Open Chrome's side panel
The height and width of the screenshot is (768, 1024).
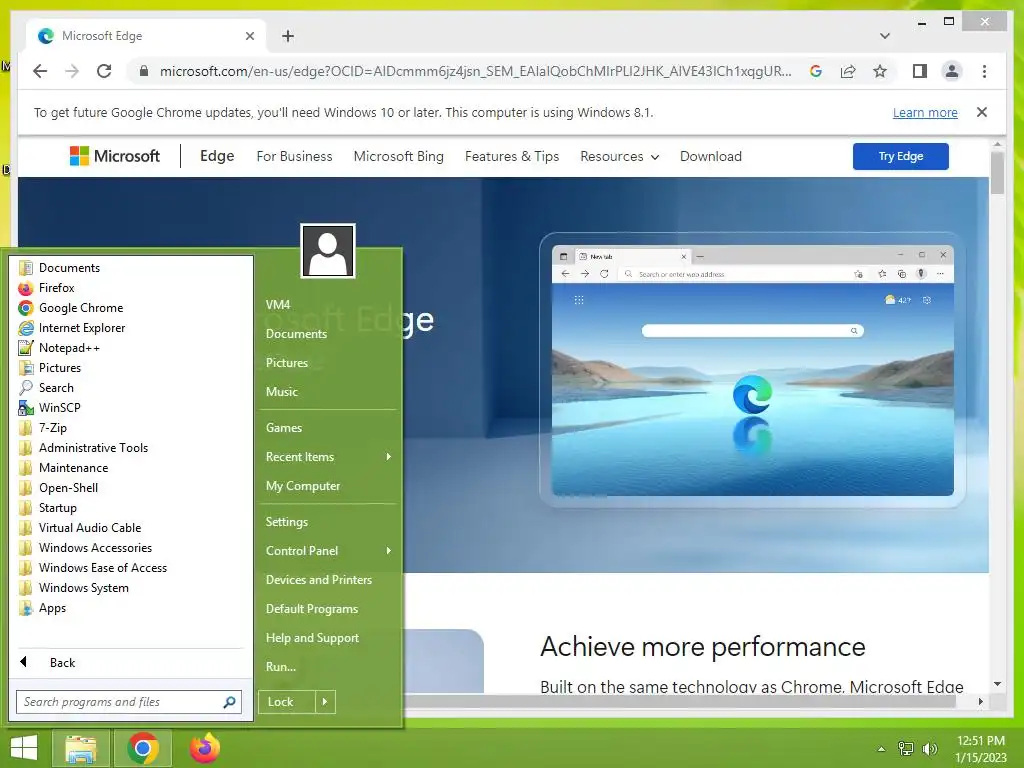[x=920, y=71]
